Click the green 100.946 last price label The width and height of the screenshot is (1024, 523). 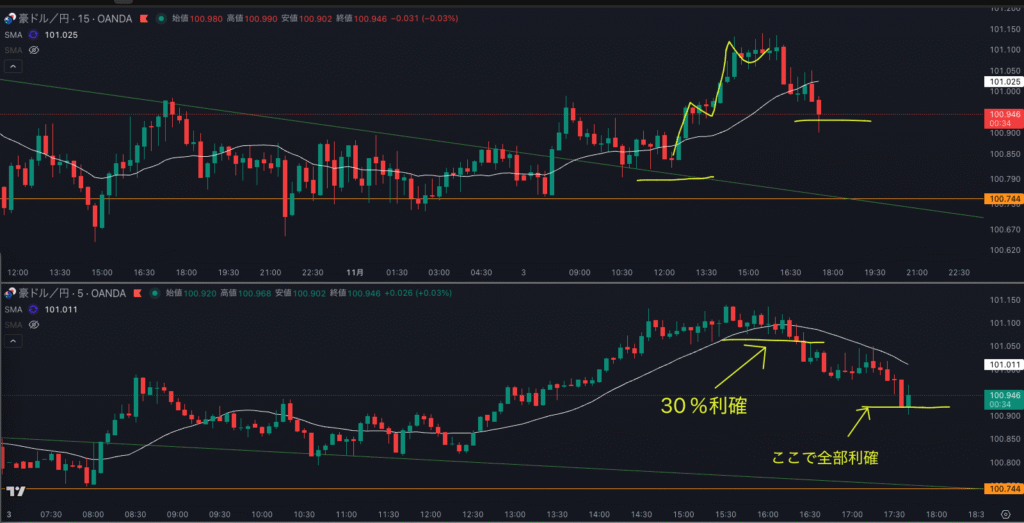1002,399
